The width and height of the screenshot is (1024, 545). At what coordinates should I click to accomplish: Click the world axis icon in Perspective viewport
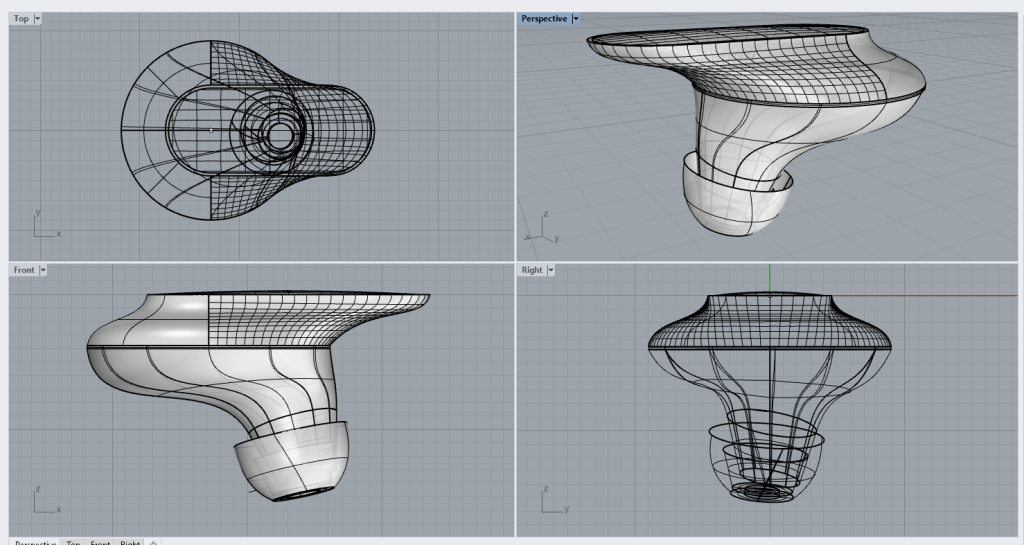541,227
